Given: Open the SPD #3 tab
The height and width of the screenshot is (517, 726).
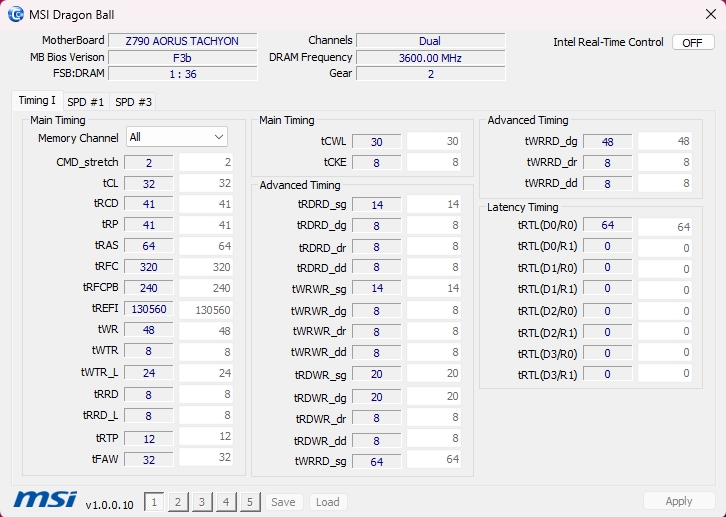Looking at the screenshot, I should click(133, 102).
